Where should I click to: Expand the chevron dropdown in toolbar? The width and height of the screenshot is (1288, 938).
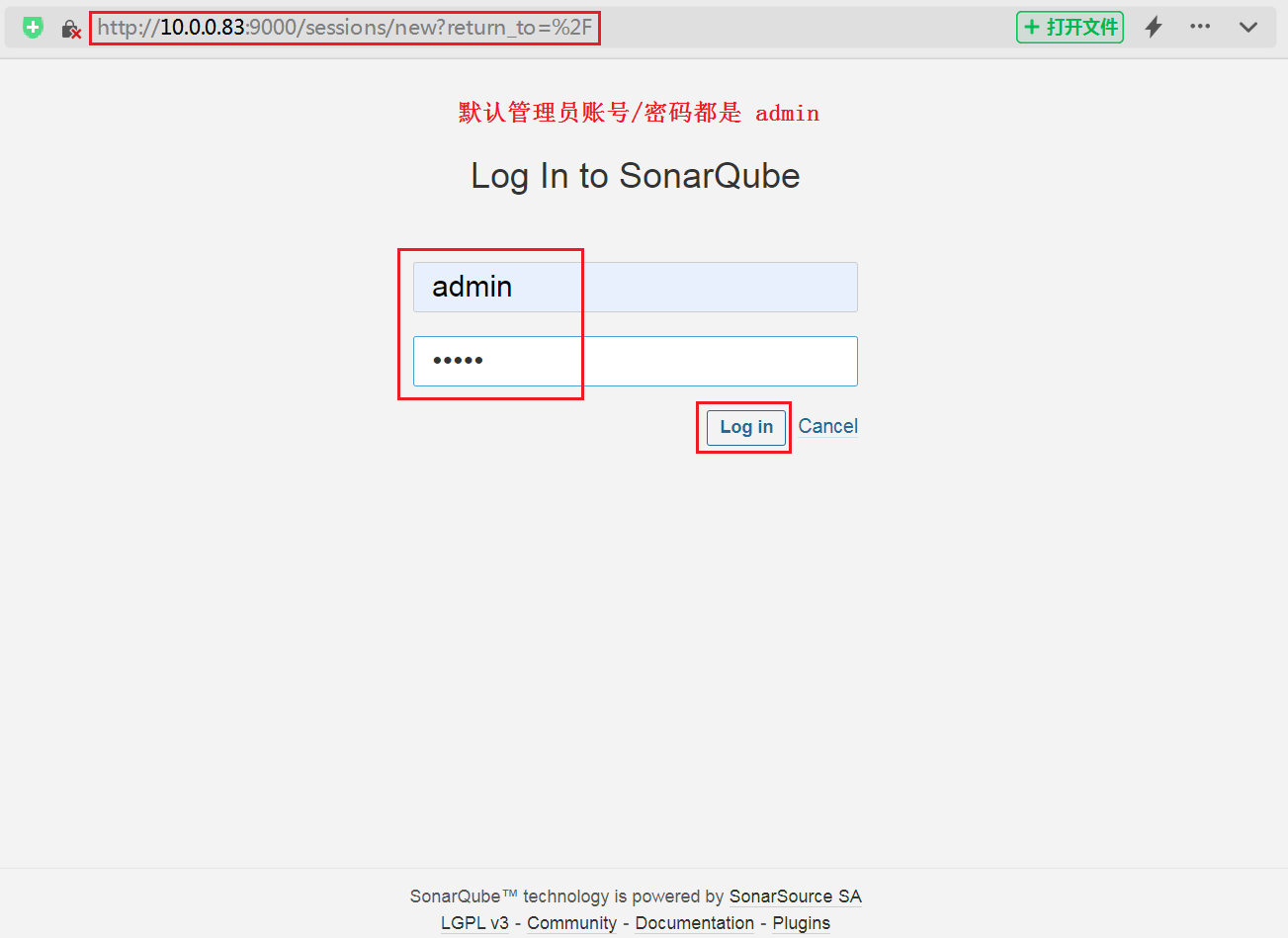click(1248, 27)
